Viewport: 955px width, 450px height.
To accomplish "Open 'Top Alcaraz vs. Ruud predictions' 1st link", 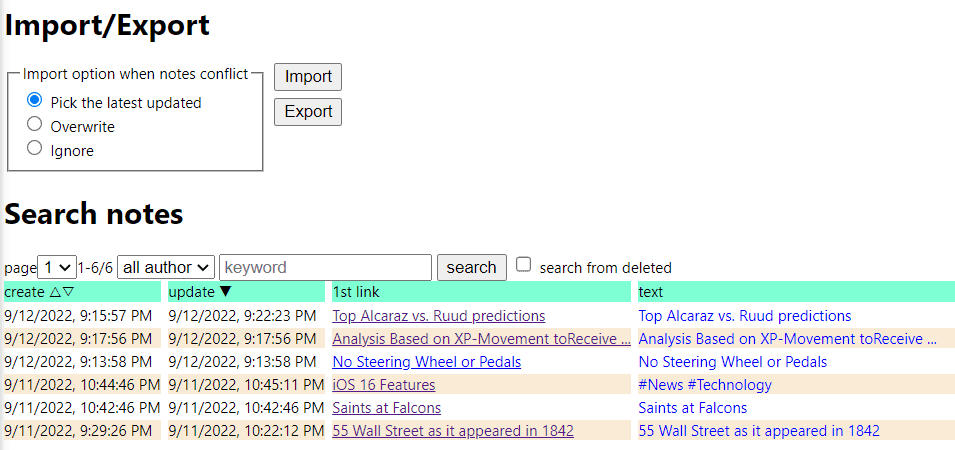I will coord(438,316).
